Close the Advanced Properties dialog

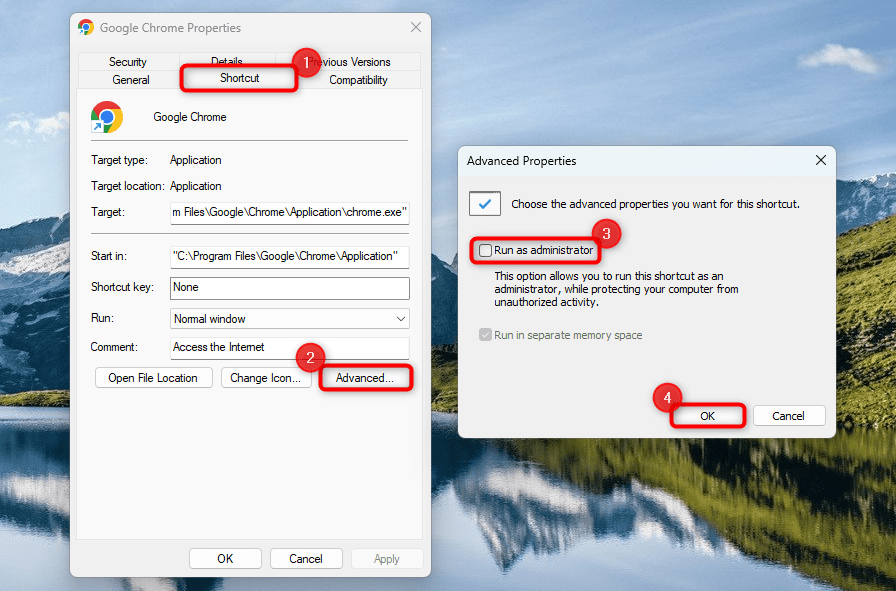point(821,161)
